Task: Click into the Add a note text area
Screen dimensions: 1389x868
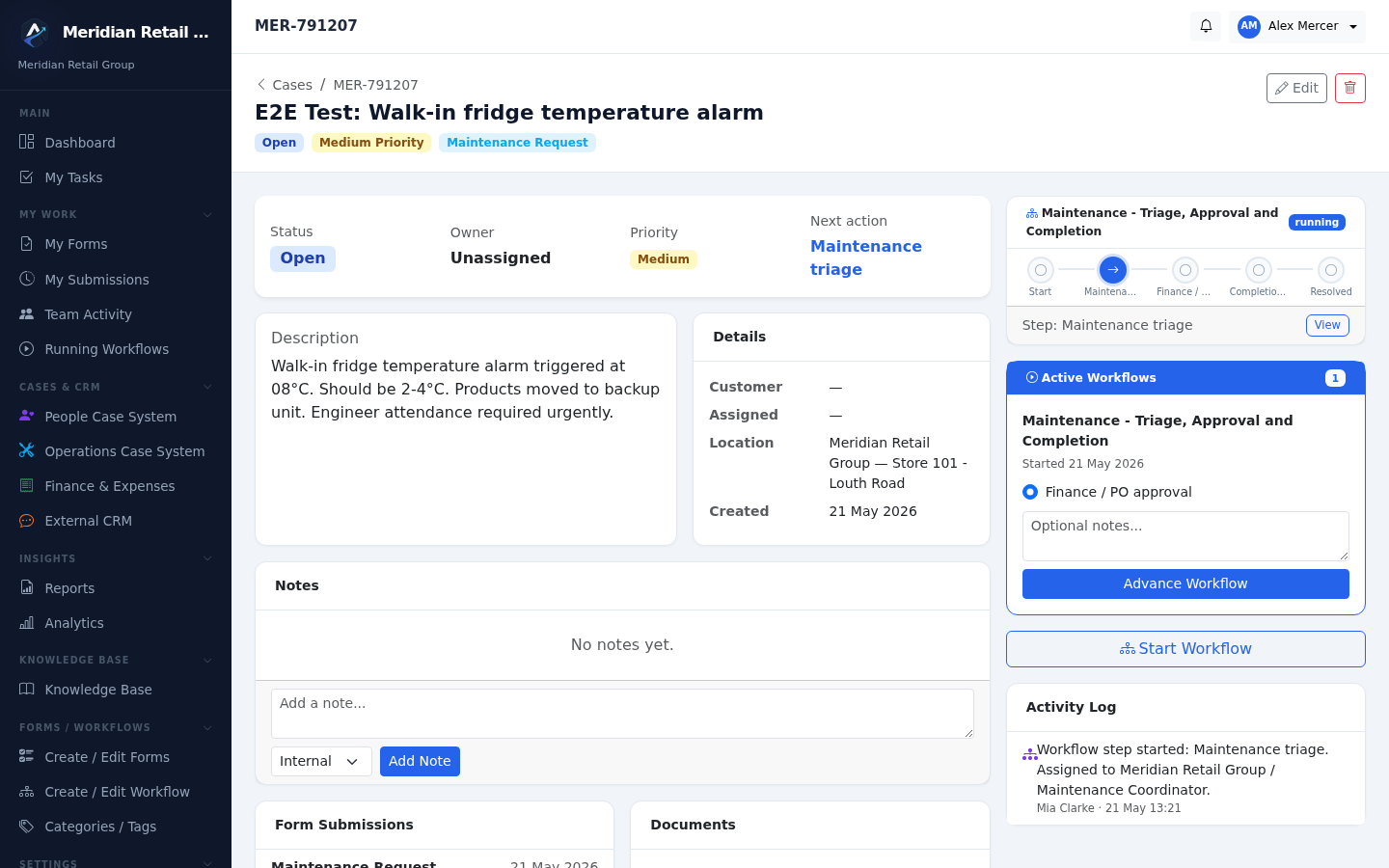Action: [622, 714]
